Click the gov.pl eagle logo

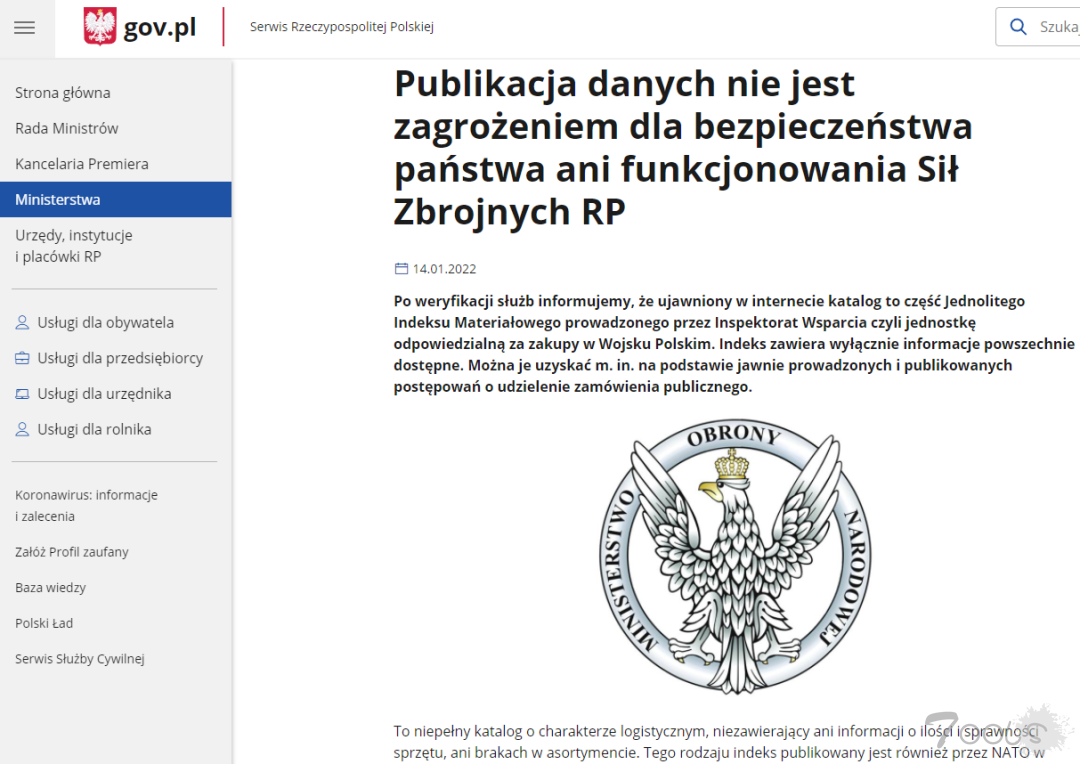pos(100,27)
